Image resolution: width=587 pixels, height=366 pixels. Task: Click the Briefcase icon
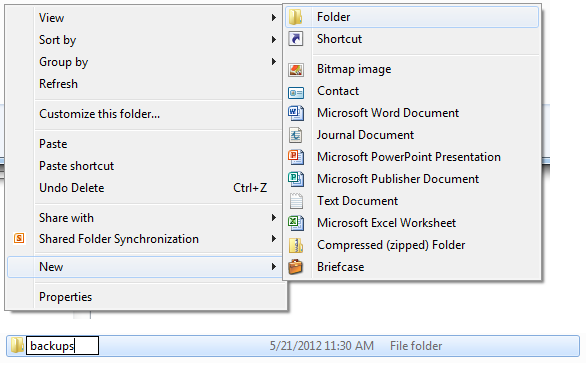click(295, 267)
